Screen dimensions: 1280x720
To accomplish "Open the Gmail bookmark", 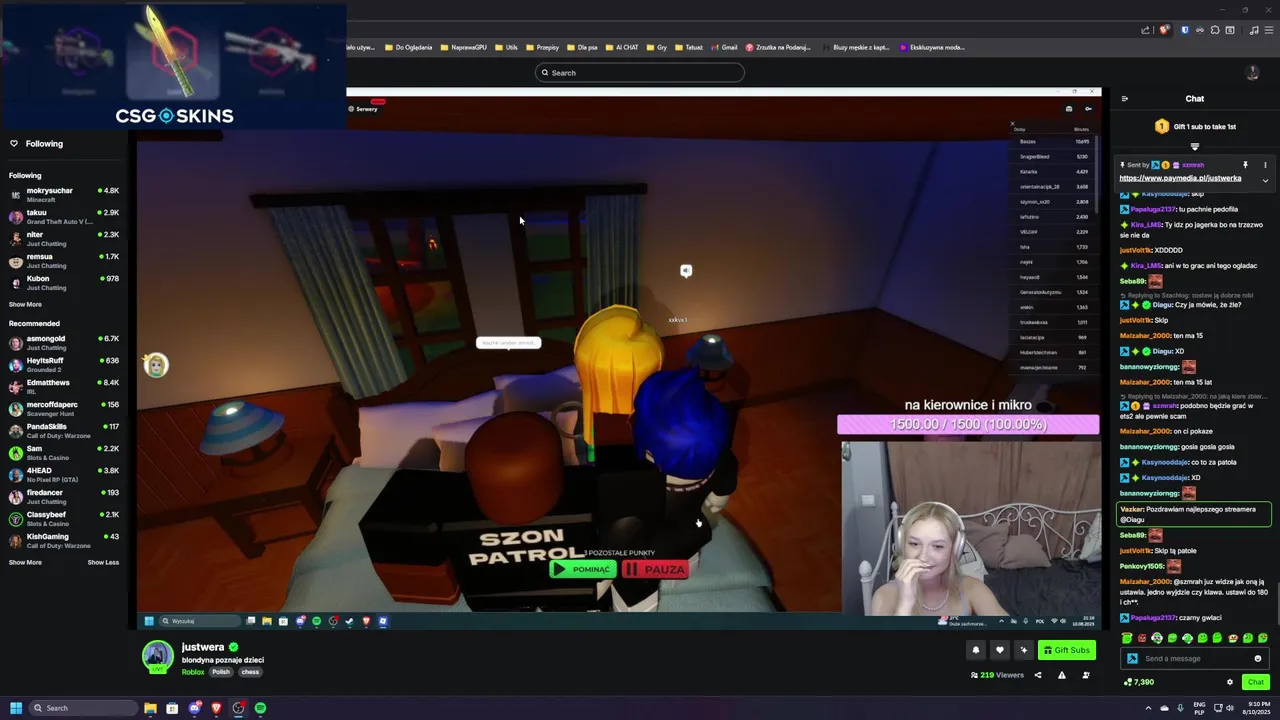I will (724, 47).
